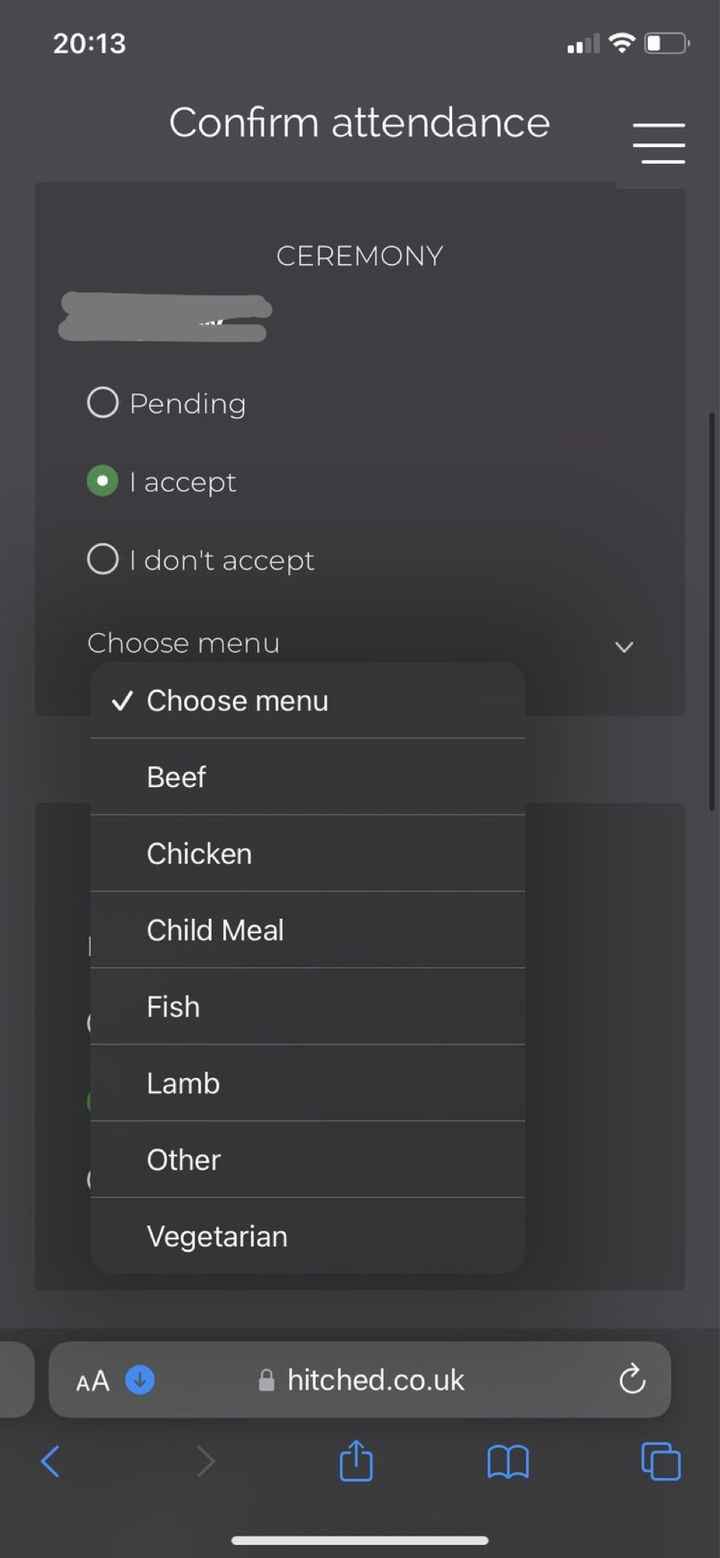Tap the forward navigation arrow

coord(205,1461)
